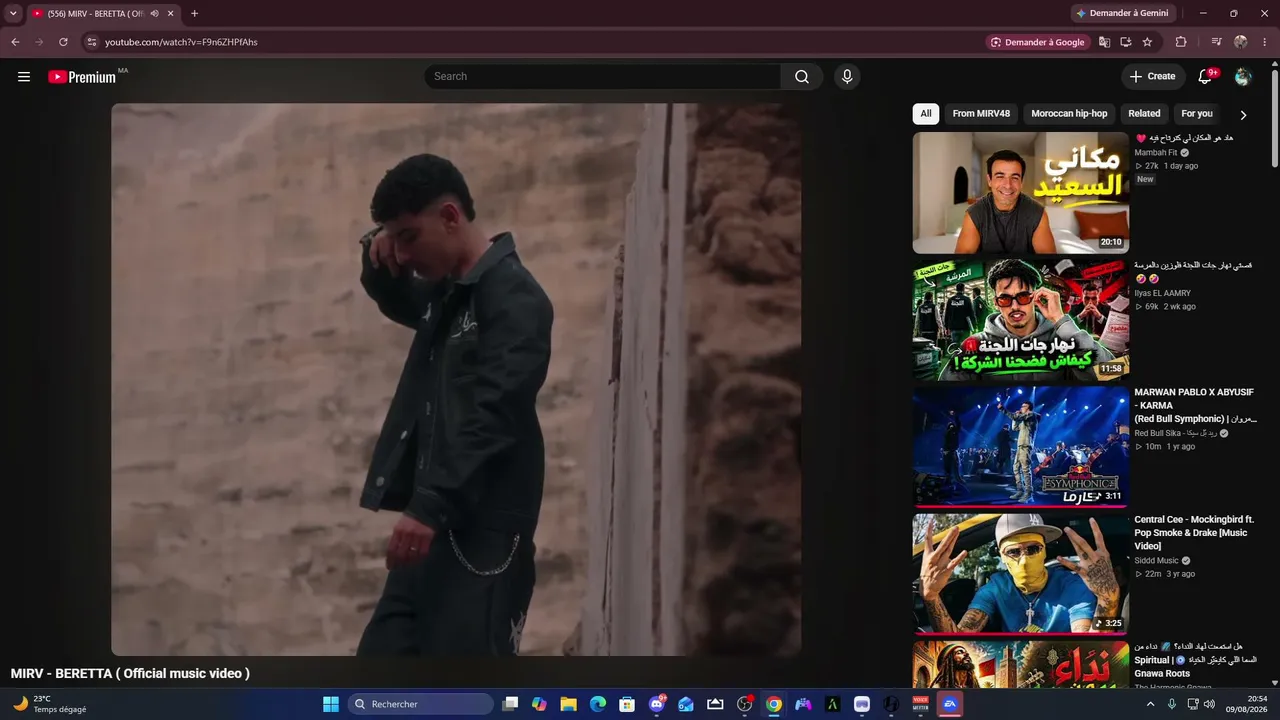The image size is (1280, 720).
Task: Open the Chrome three-dot menu
Action: click(x=1264, y=42)
